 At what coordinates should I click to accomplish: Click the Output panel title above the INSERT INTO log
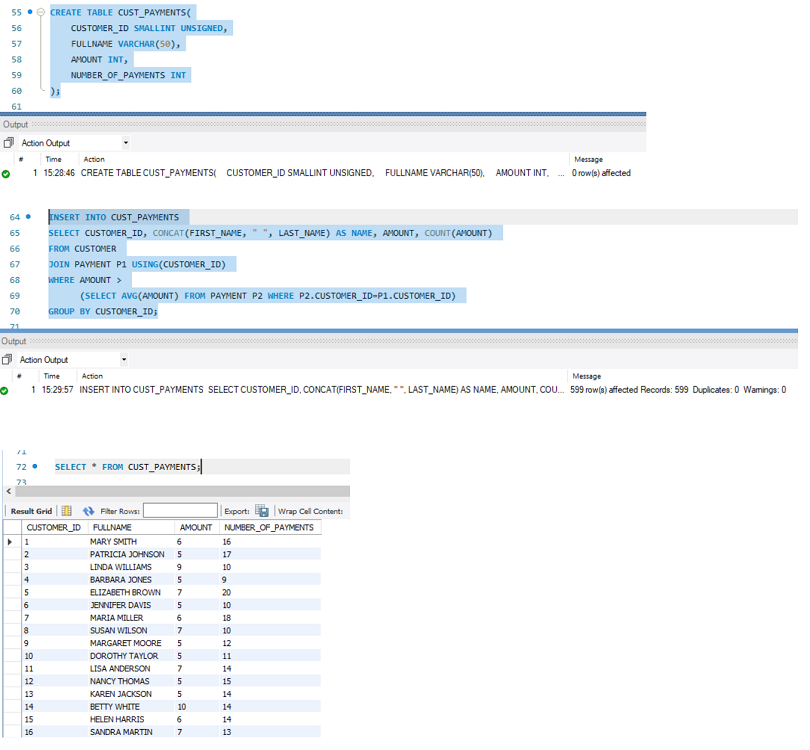pos(13,341)
